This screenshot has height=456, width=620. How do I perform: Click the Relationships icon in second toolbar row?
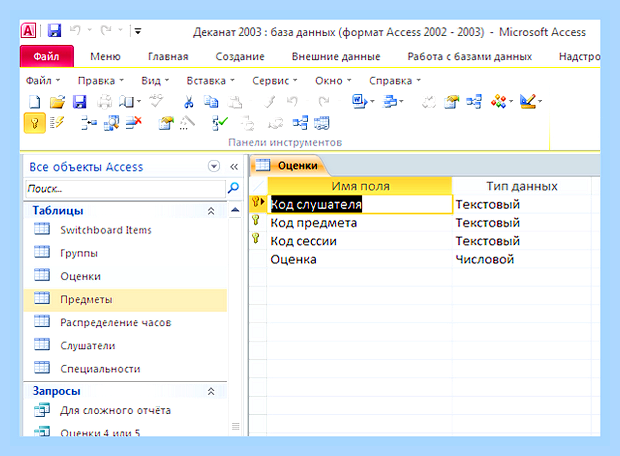tap(300, 123)
